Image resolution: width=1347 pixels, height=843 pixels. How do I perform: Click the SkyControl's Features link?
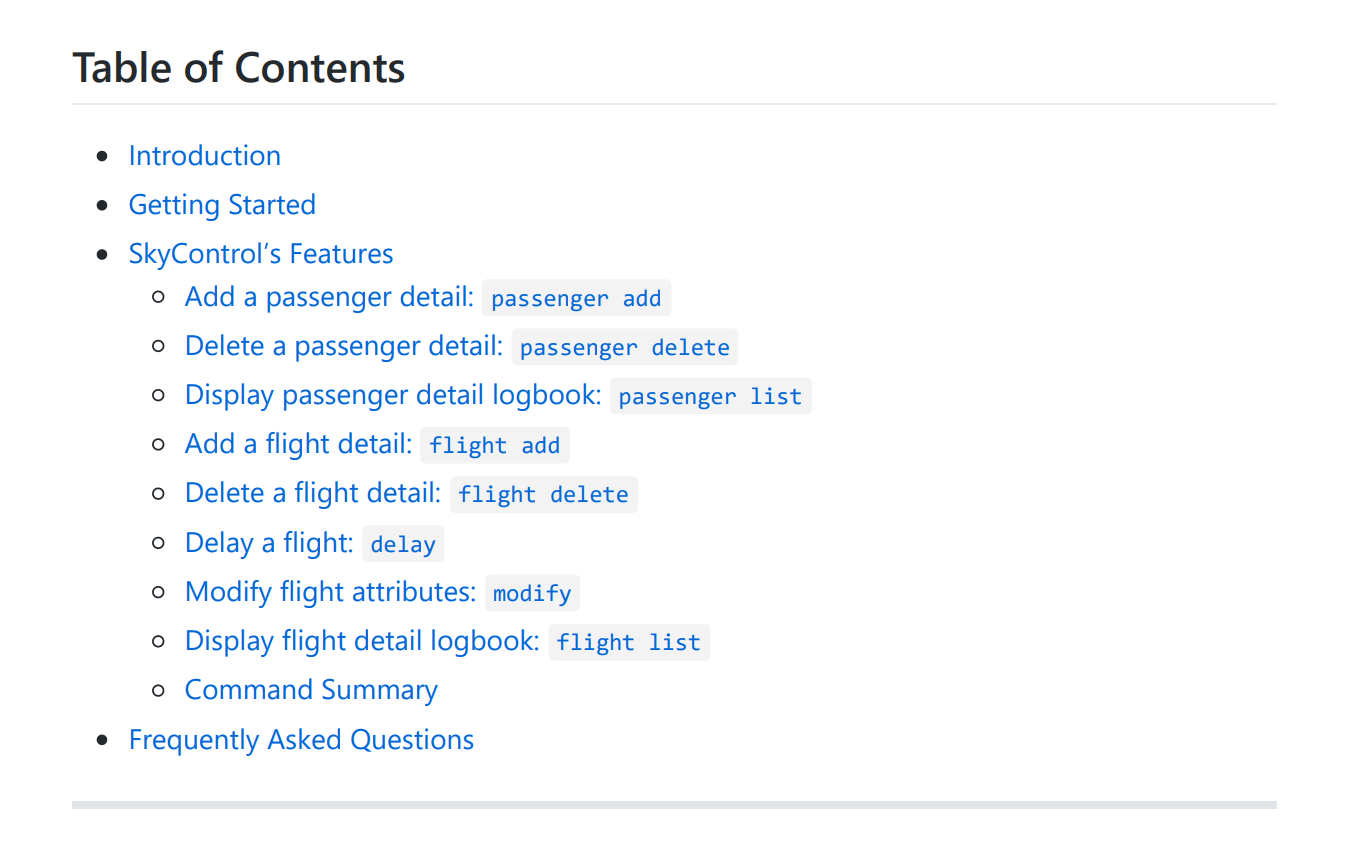pyautogui.click(x=261, y=254)
